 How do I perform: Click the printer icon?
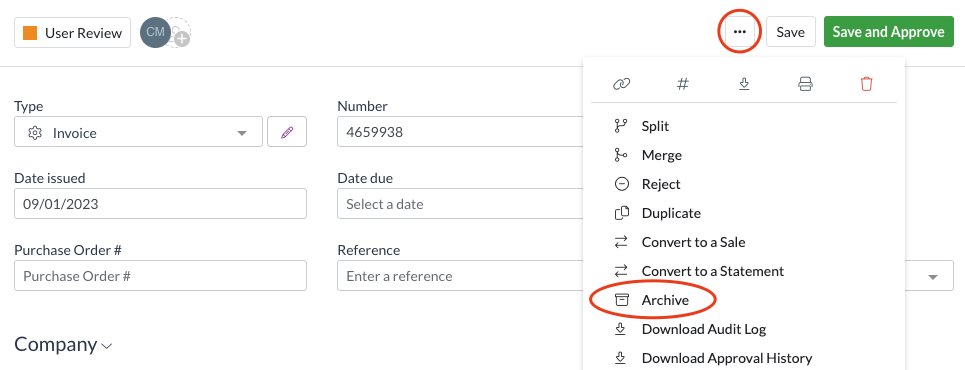click(805, 84)
